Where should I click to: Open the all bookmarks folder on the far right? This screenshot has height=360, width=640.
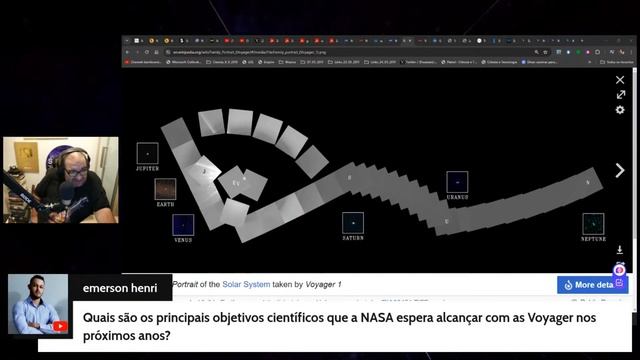pyautogui.click(x=616, y=62)
